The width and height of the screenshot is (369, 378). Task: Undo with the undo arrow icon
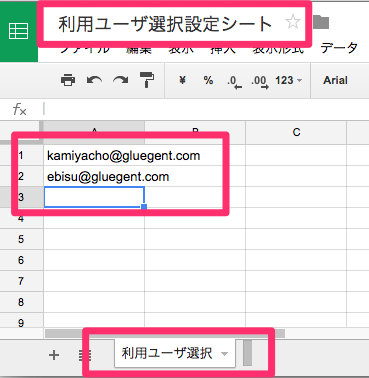94,80
